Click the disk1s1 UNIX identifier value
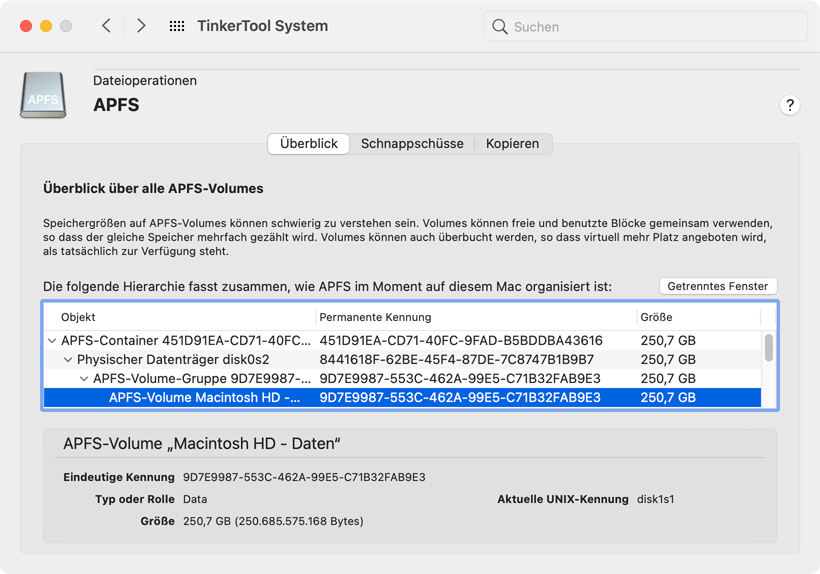820x574 pixels. [x=655, y=499]
